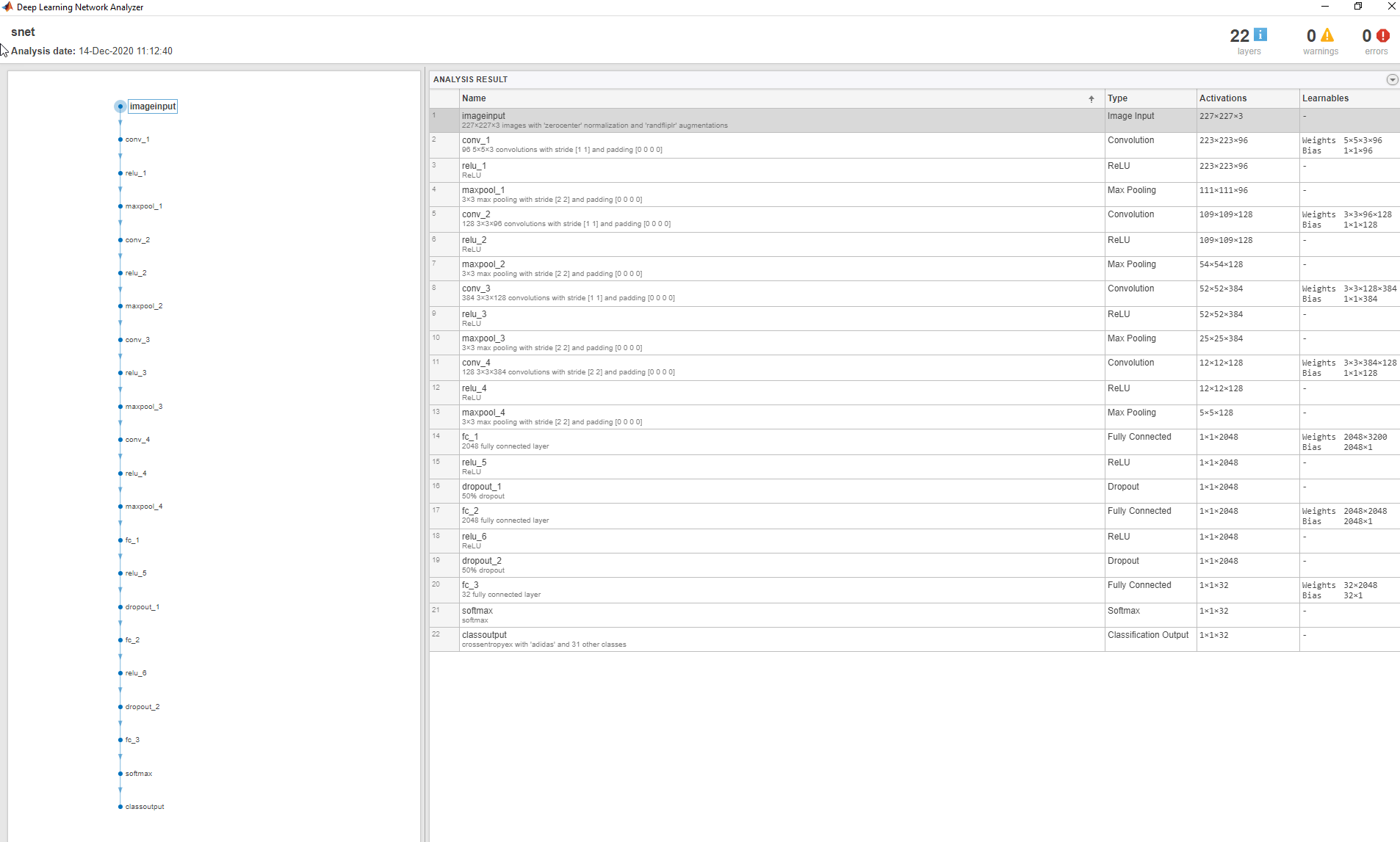Image resolution: width=1400 pixels, height=842 pixels.
Task: Select the relu_3 row in the table
Action: click(914, 319)
